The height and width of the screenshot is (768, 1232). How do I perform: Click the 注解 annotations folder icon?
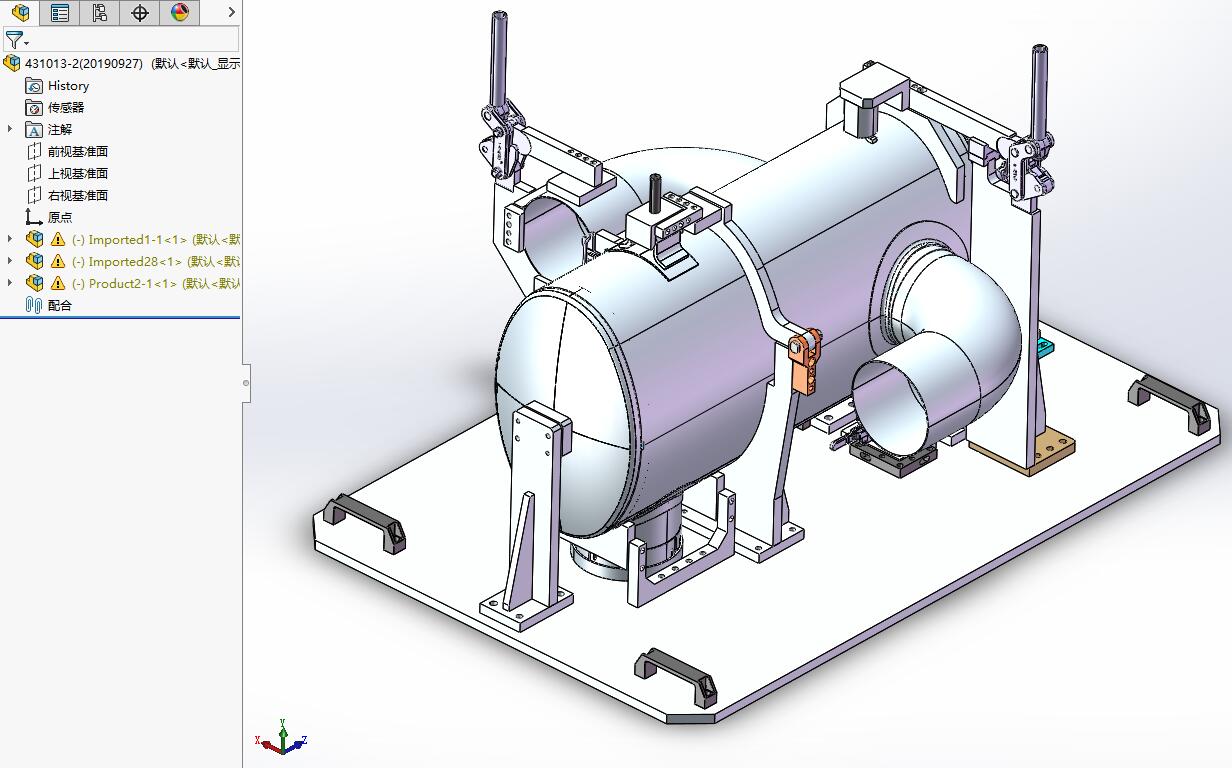pos(34,130)
